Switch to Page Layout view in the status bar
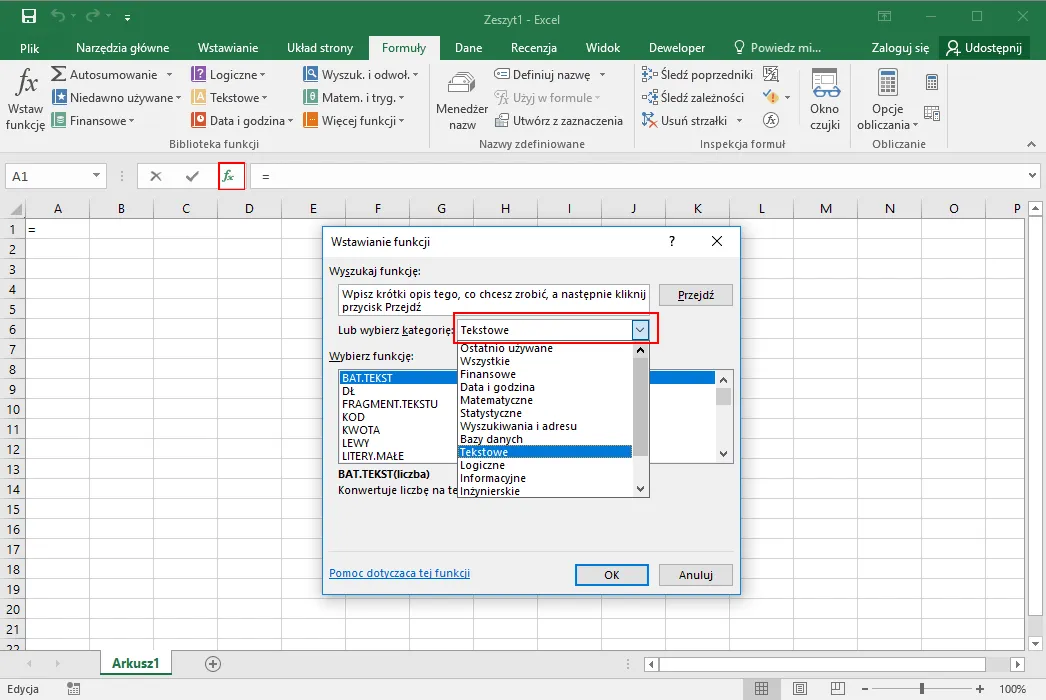The height and width of the screenshot is (700, 1046). [800, 689]
